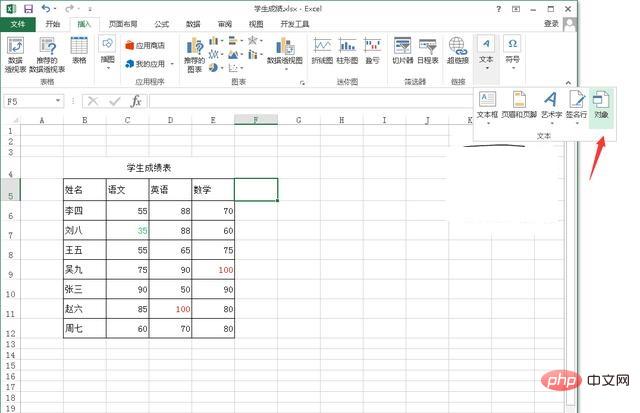This screenshot has width=640, height=413.
Task: Switch to the Review (审阅) tab
Action: (x=224, y=24)
